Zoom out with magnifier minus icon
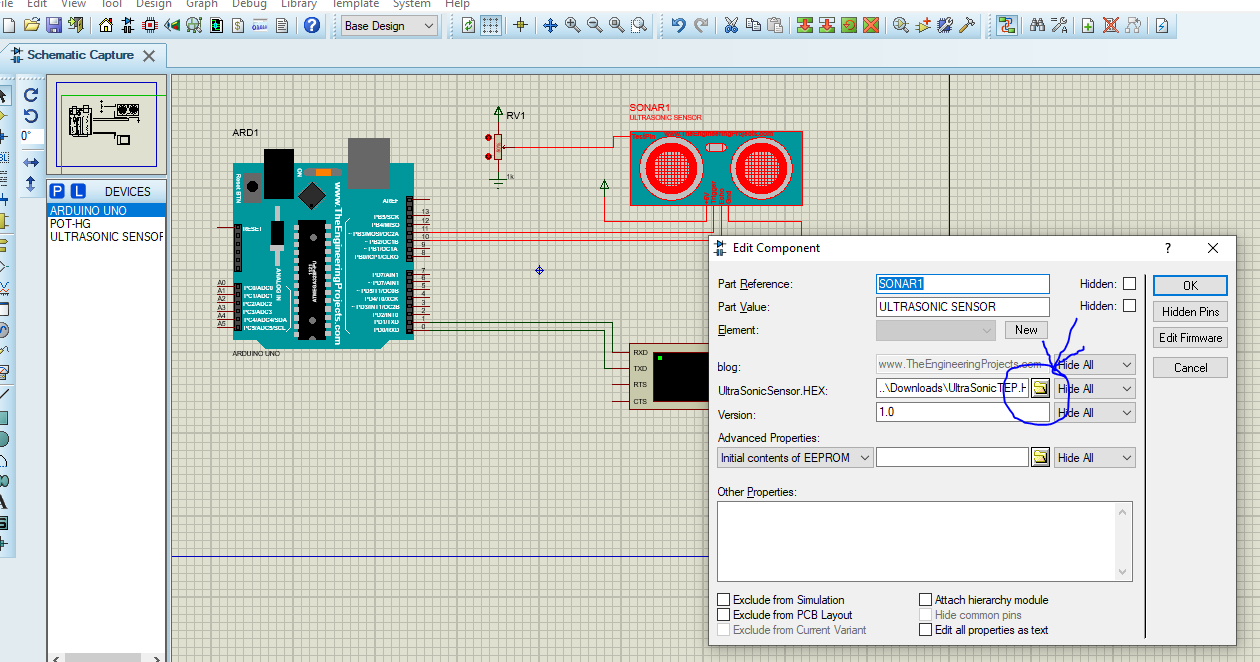This screenshot has width=1260, height=662. (x=595, y=25)
